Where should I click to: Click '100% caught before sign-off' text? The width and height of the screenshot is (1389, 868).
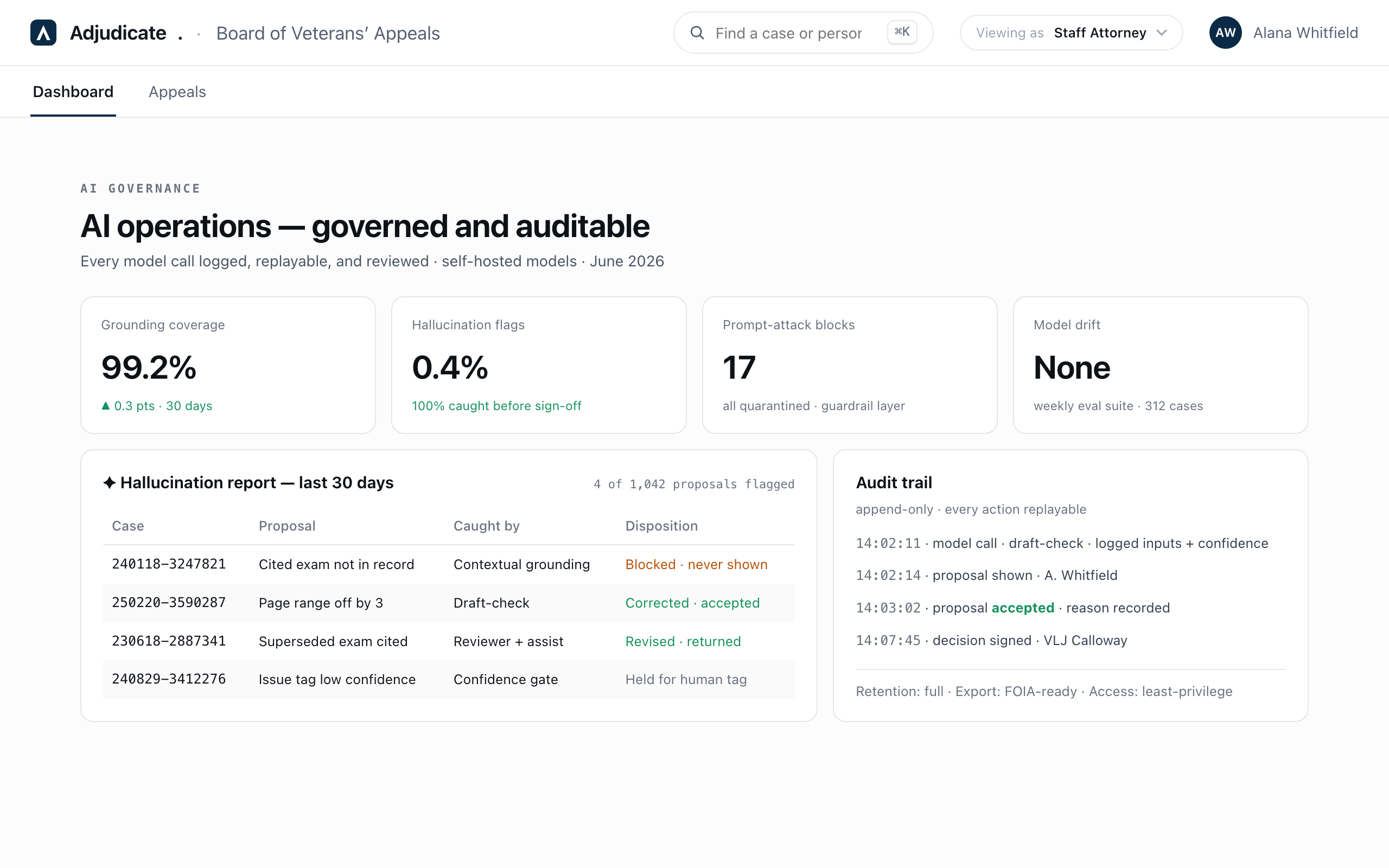[496, 406]
